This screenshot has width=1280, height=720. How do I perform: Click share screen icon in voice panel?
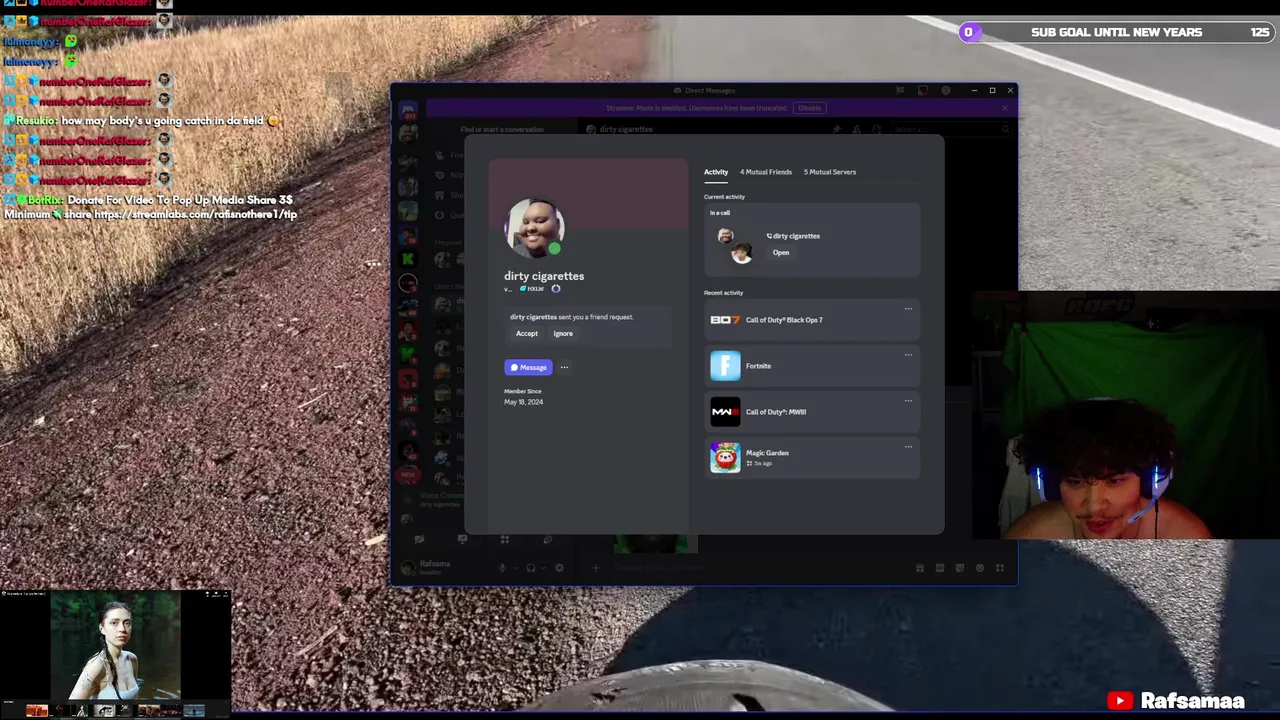coord(462,539)
